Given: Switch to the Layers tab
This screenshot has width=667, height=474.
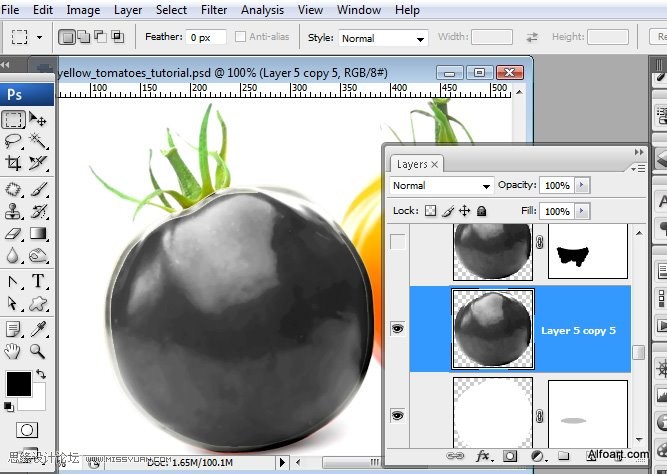Looking at the screenshot, I should click(412, 164).
